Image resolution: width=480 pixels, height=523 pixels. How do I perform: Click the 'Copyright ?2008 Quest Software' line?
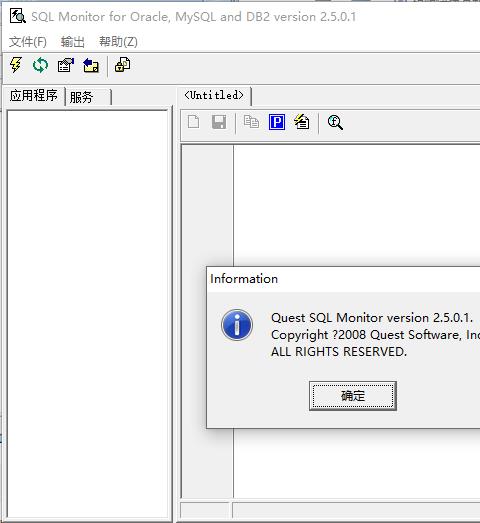coord(375,335)
